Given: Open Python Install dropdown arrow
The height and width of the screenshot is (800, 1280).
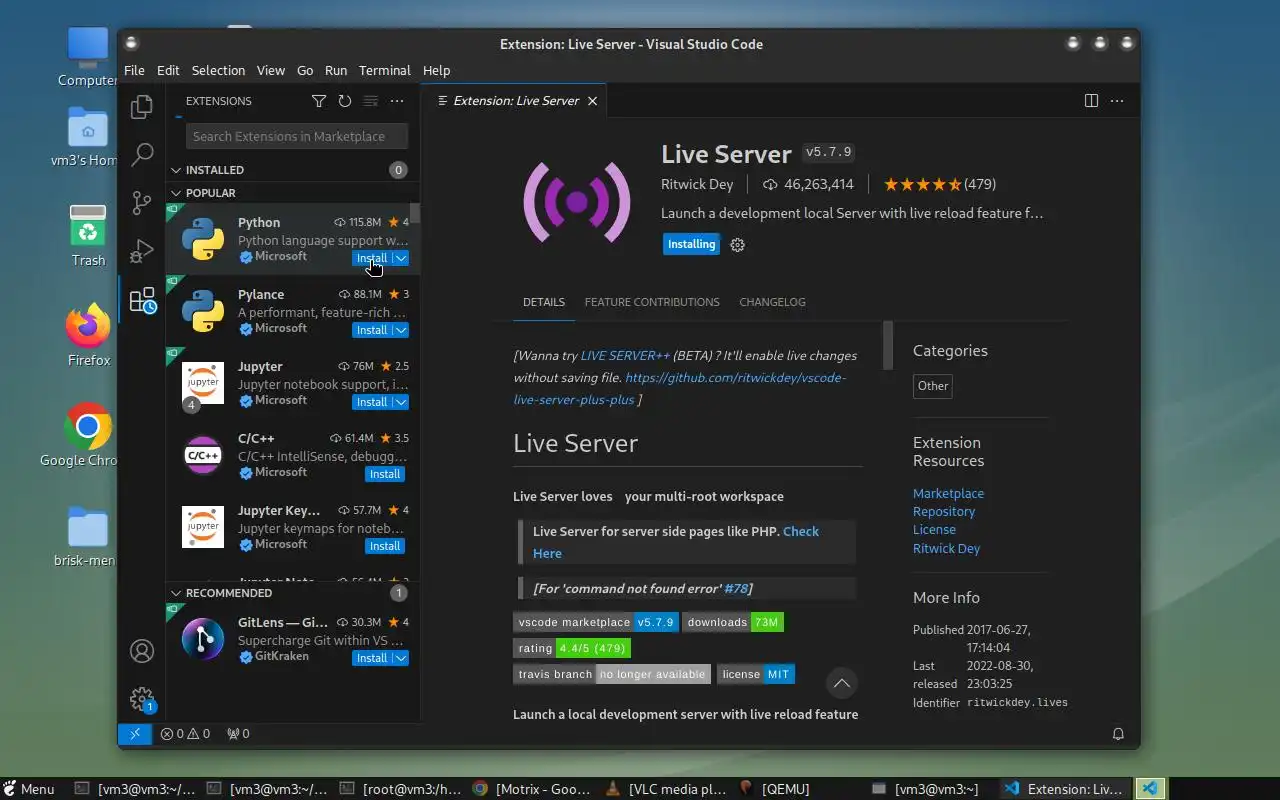Looking at the screenshot, I should coord(400,258).
